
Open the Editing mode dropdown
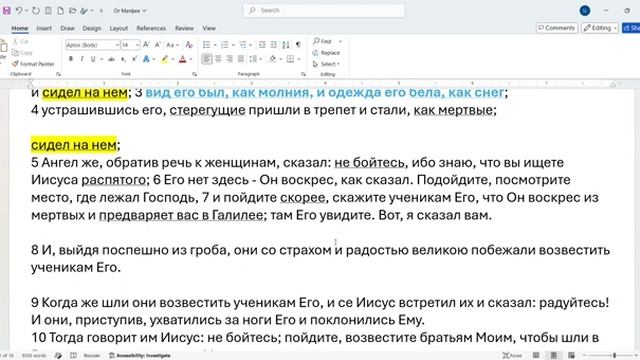click(x=600, y=28)
